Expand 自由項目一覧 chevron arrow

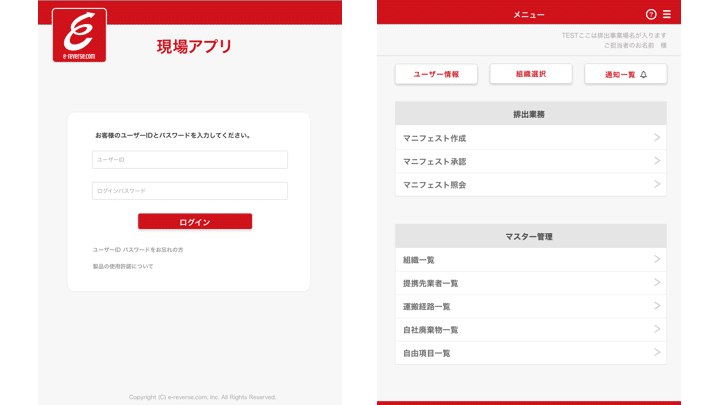point(657,352)
